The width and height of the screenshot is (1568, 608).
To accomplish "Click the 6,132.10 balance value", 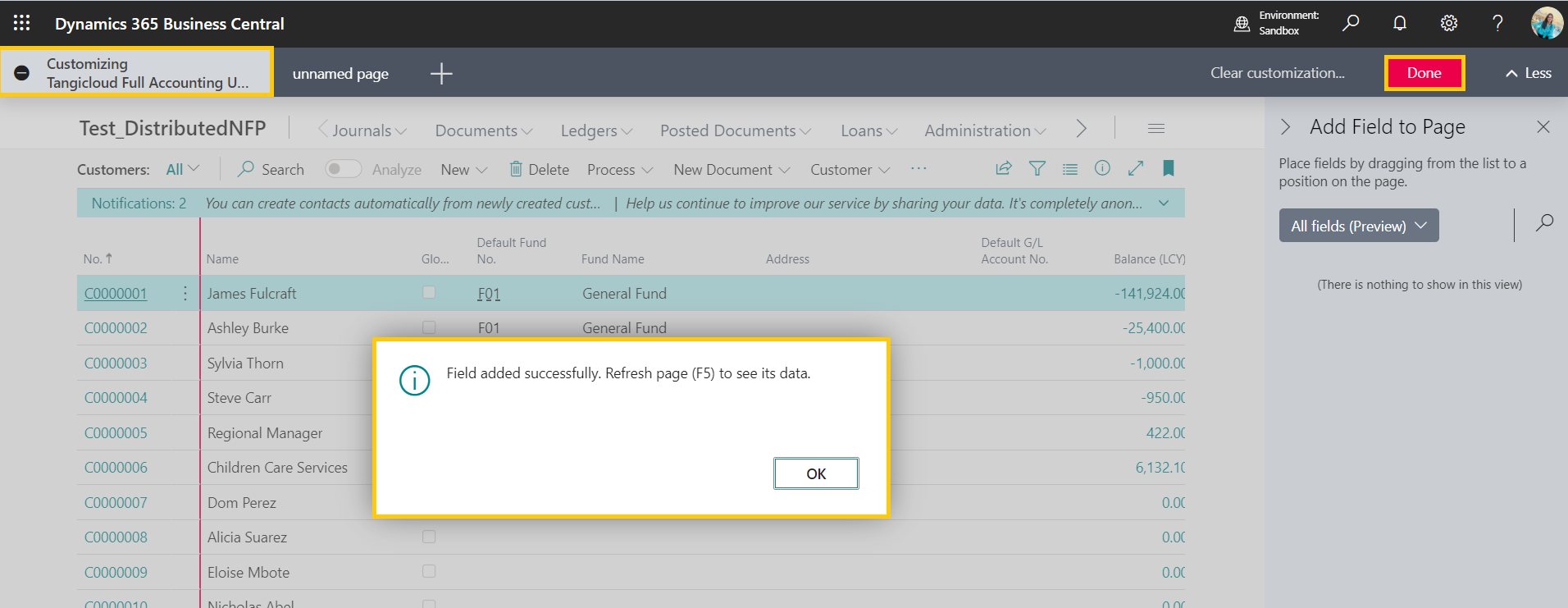I will [x=1160, y=468].
